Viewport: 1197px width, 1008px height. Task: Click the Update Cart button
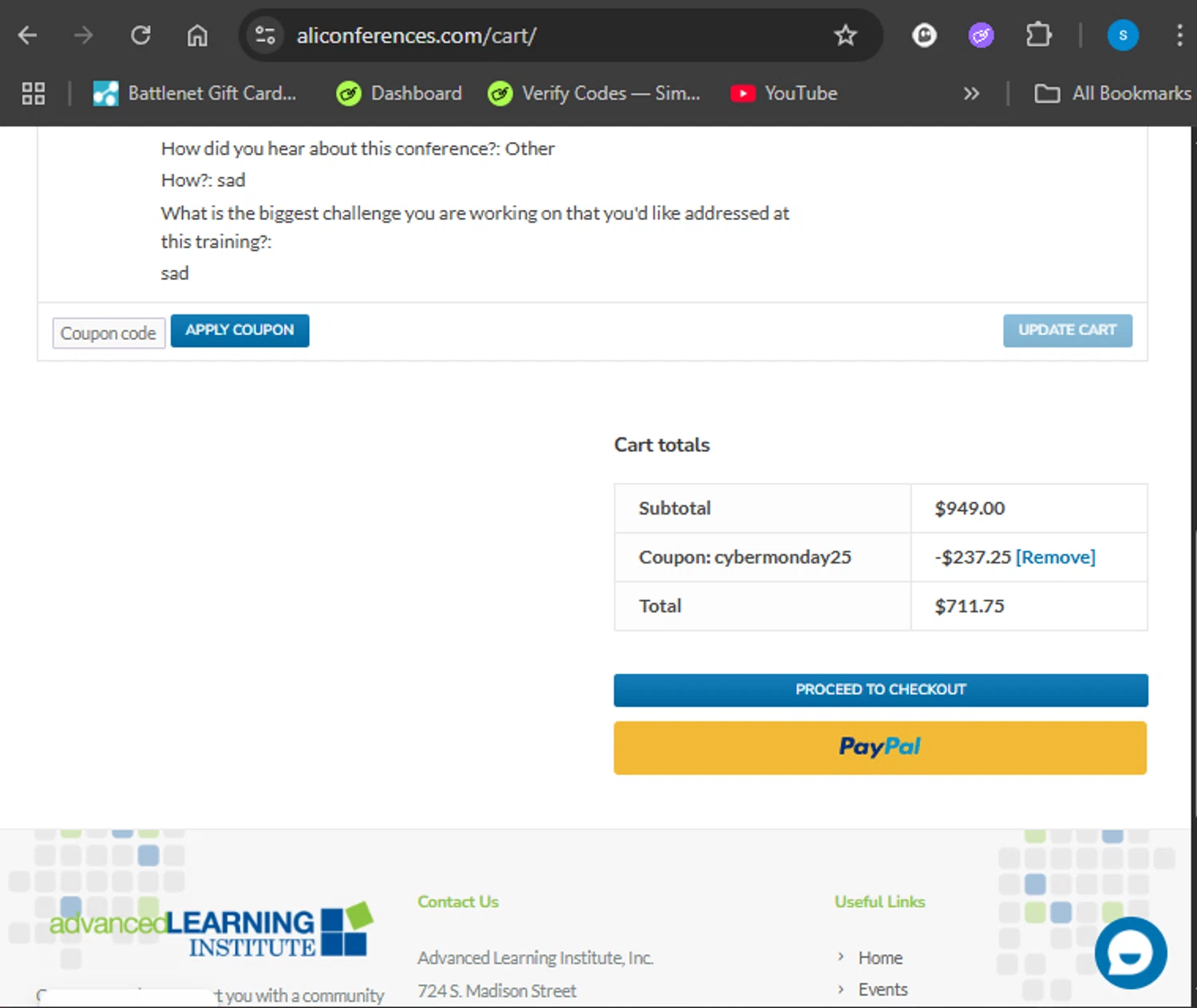[1068, 330]
